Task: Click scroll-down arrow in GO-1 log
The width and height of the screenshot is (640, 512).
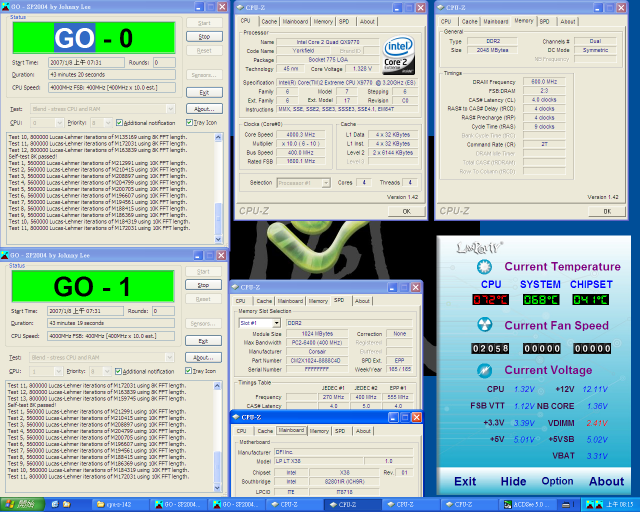Action: 218,488
